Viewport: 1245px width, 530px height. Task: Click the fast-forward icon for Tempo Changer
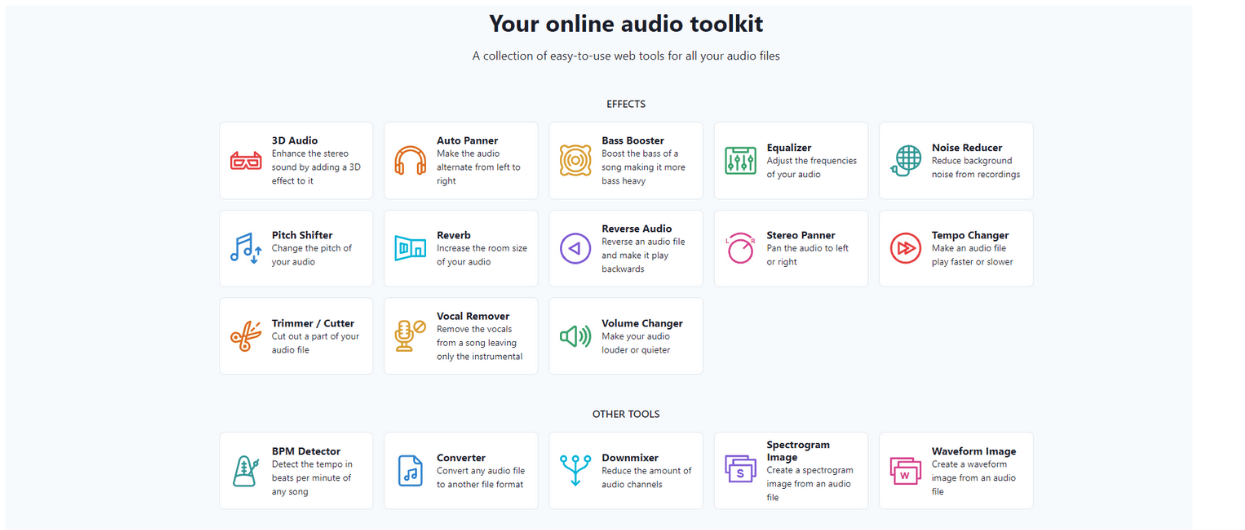[x=905, y=248]
